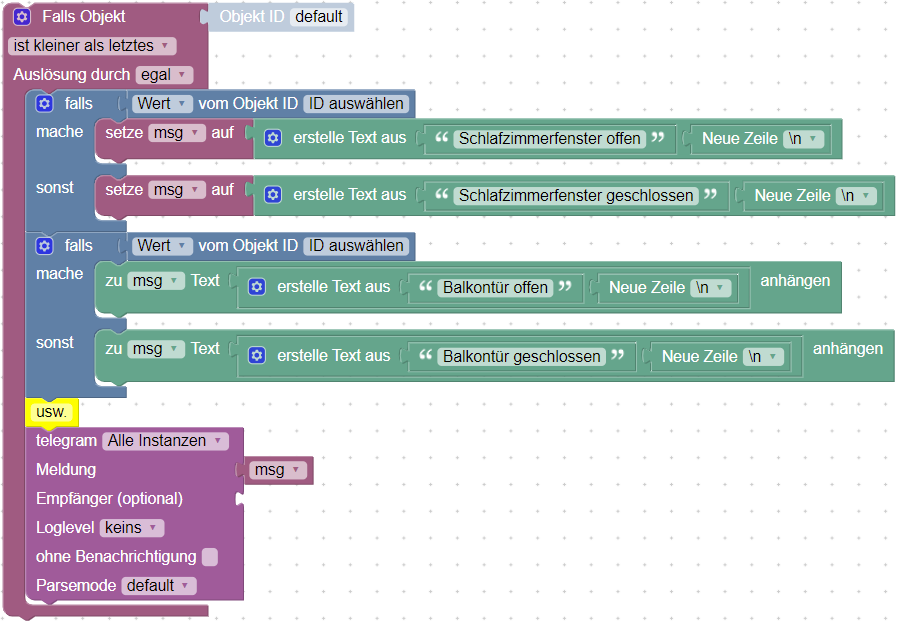This screenshot has width=900, height=626.
Task: Toggle the ohne Benachrichtigung checkbox
Action: (210, 557)
